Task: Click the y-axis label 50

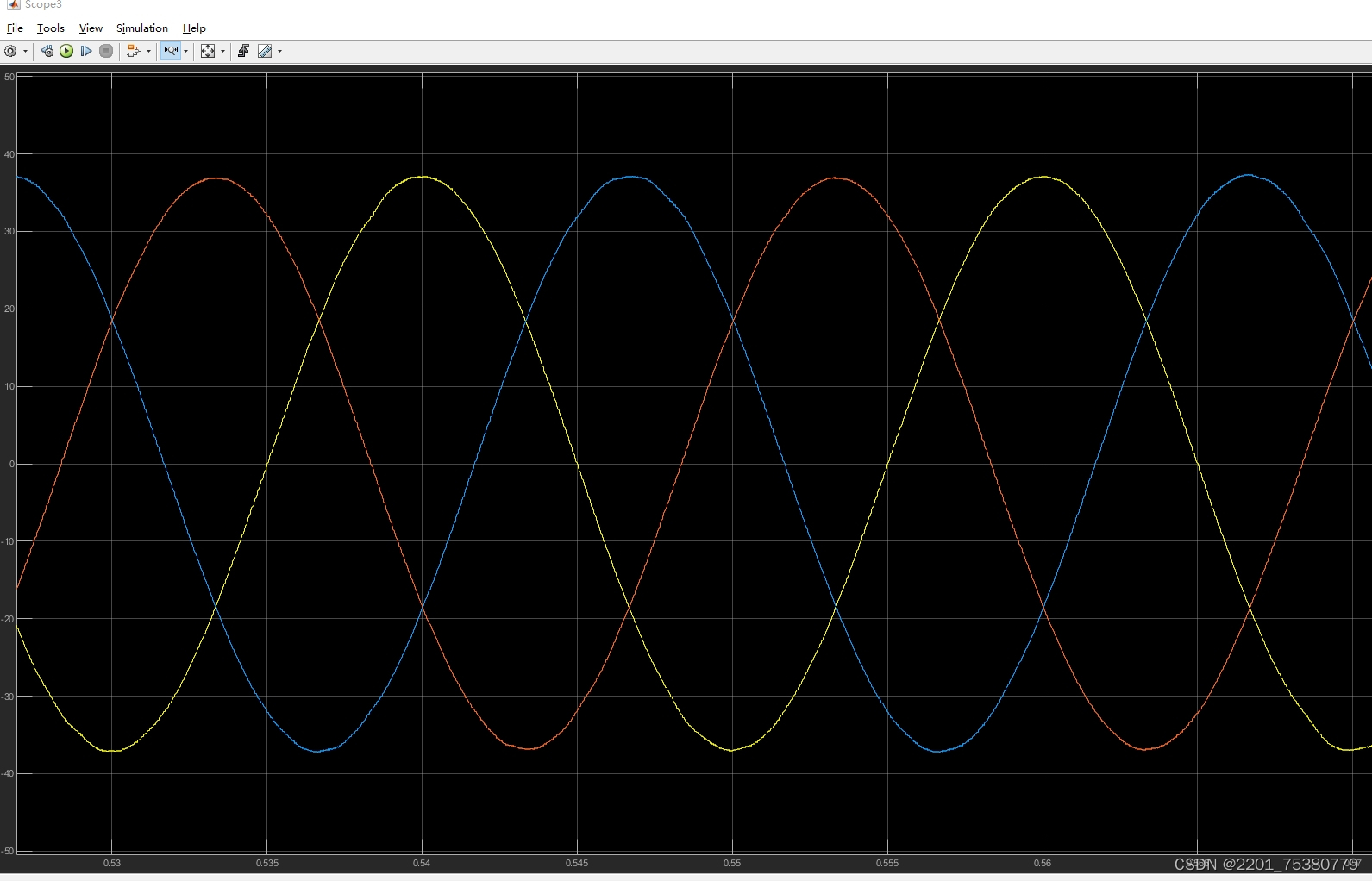Action: point(9,77)
